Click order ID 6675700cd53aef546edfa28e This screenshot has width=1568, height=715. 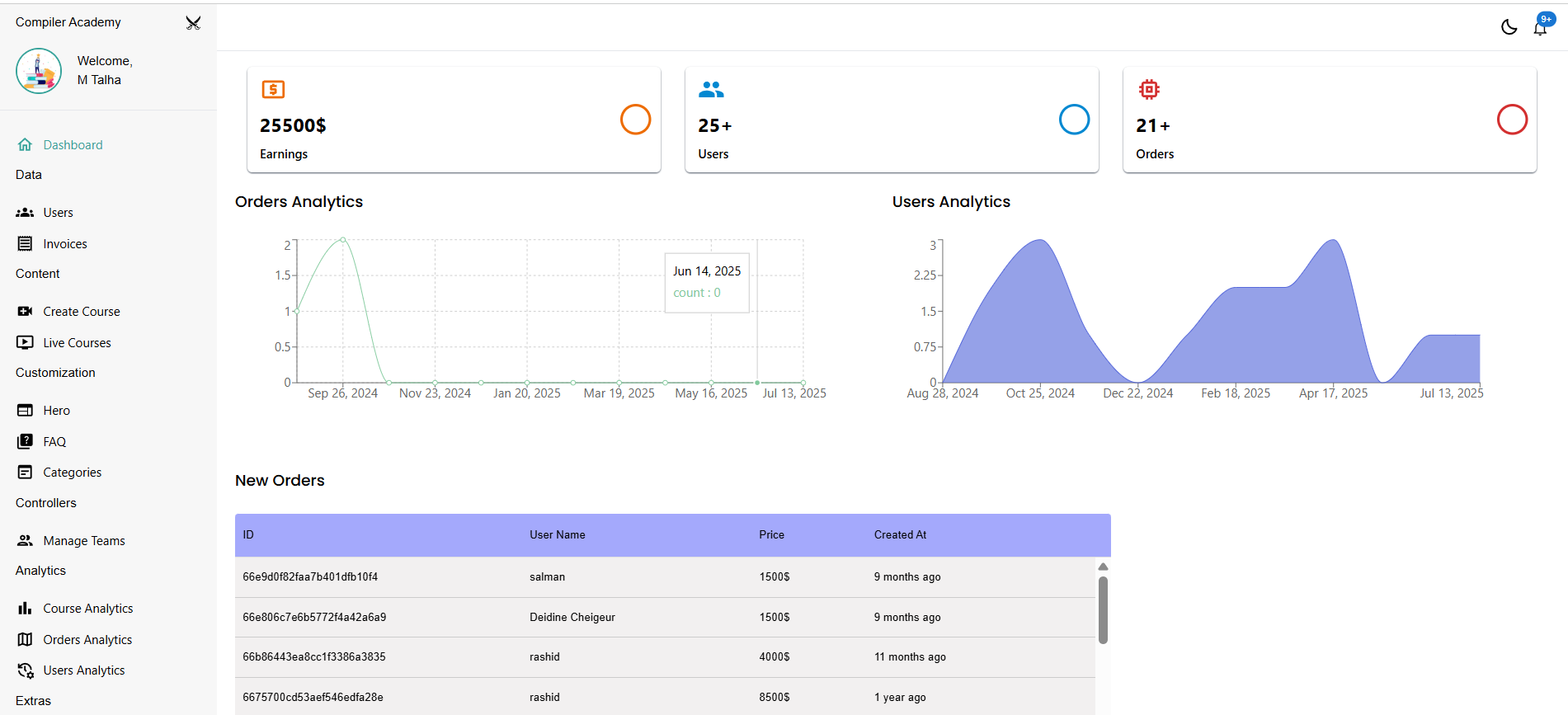click(313, 698)
